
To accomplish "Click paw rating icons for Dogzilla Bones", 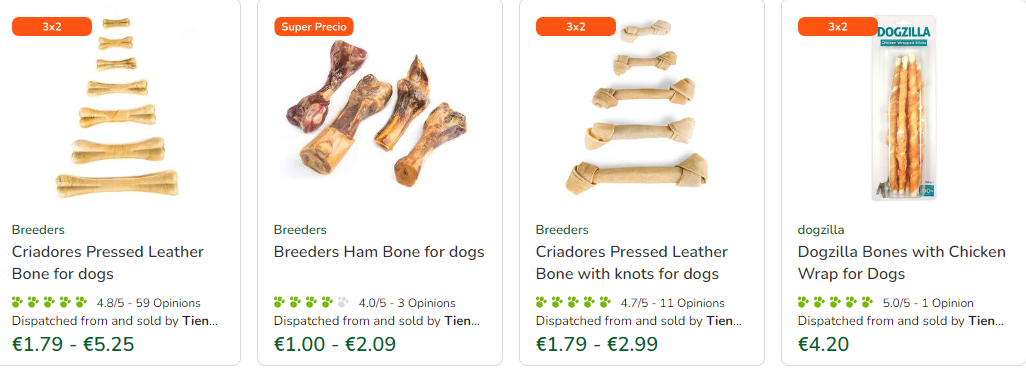I will (835, 302).
